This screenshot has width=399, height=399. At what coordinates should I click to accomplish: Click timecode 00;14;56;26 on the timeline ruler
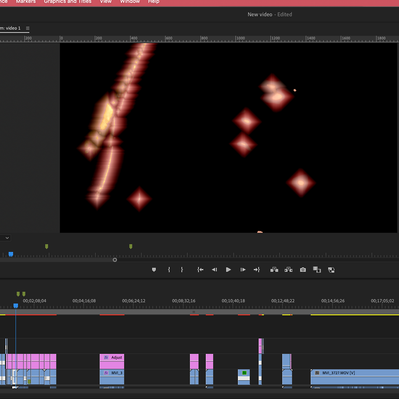[333, 301]
